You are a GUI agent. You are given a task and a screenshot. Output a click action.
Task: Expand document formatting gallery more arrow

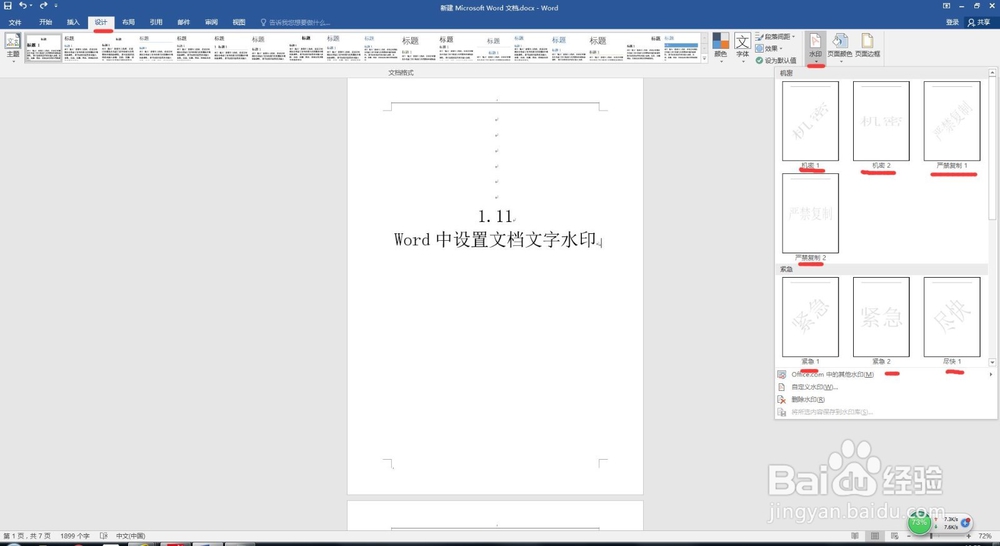click(x=705, y=59)
